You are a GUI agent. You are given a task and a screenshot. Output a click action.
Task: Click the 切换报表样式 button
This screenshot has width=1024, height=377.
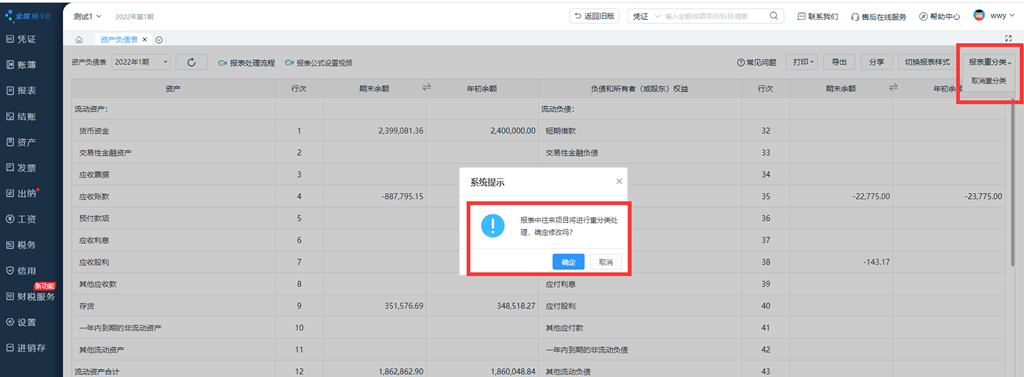point(927,63)
